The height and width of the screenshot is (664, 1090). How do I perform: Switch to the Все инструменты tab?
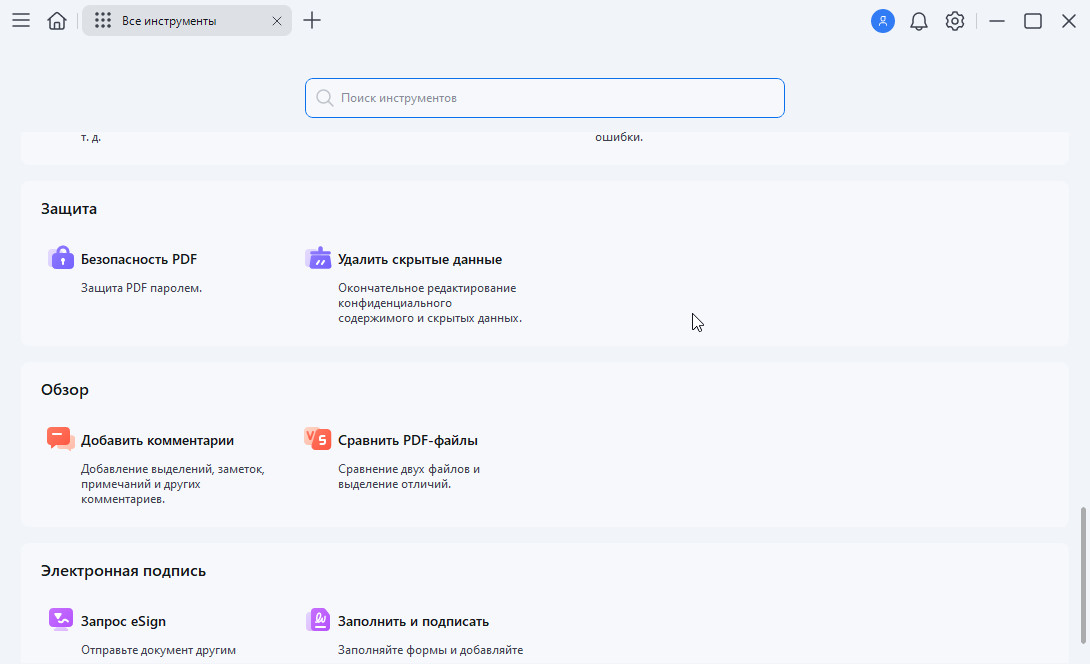pyautogui.click(x=170, y=21)
